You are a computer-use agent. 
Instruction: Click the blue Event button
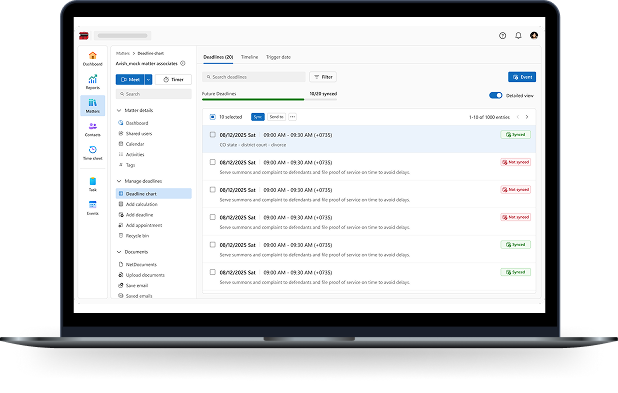point(522,77)
